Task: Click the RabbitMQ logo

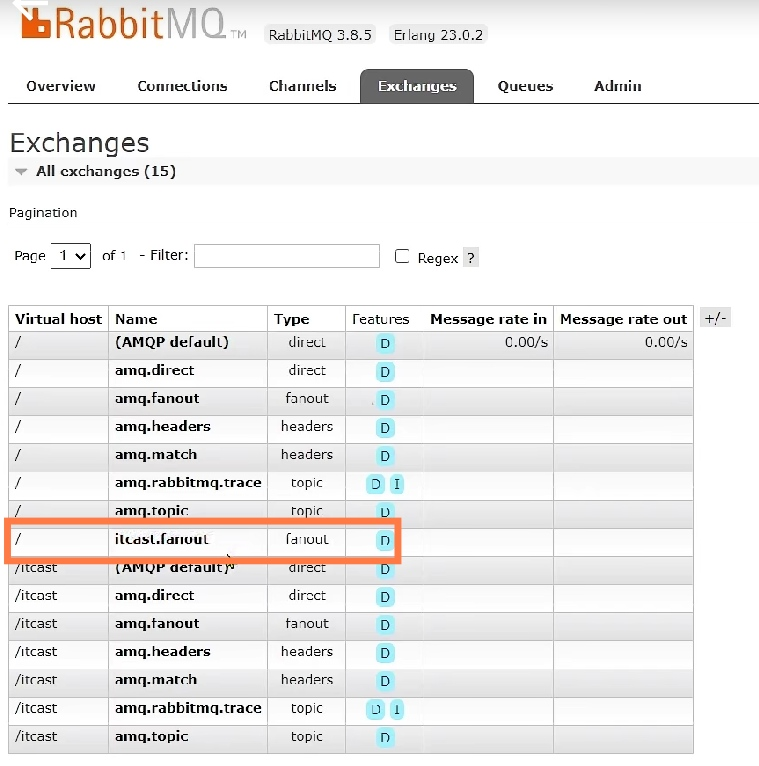Action: [132, 23]
